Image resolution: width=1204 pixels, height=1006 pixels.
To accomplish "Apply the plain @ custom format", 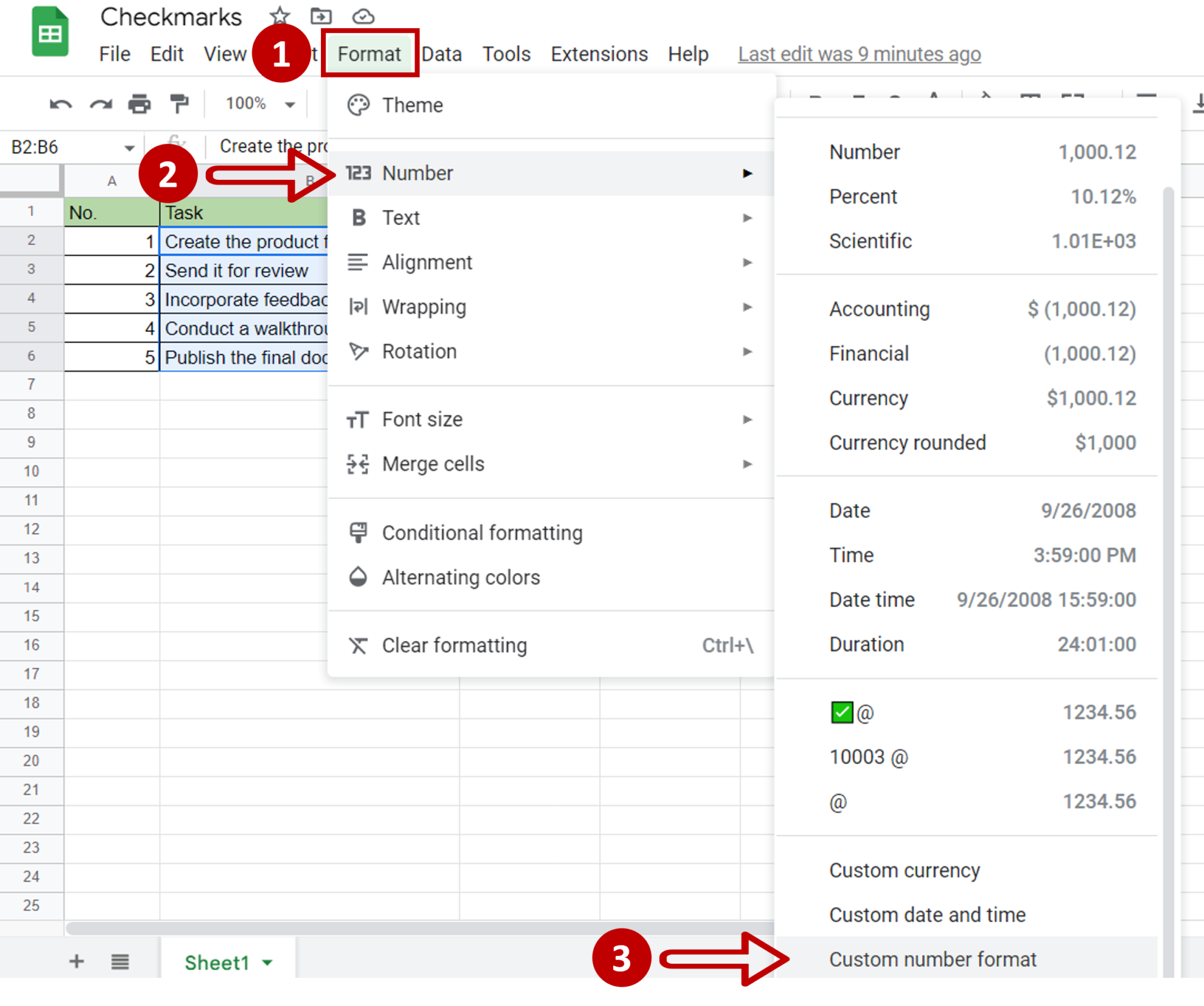I will [x=967, y=802].
